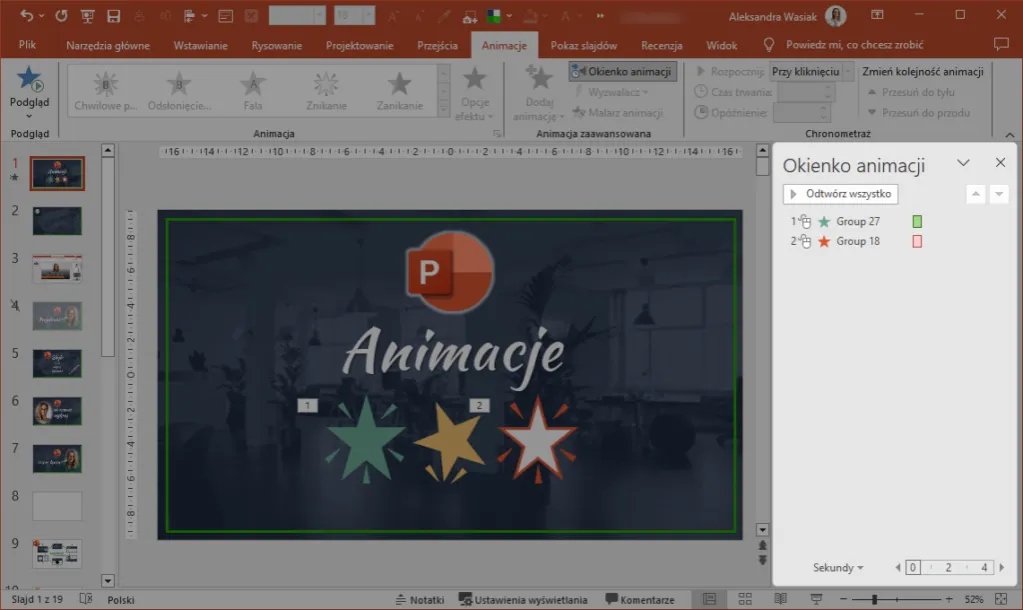
Task: Start slideshow from beginning via quick access icon
Action: point(87,16)
